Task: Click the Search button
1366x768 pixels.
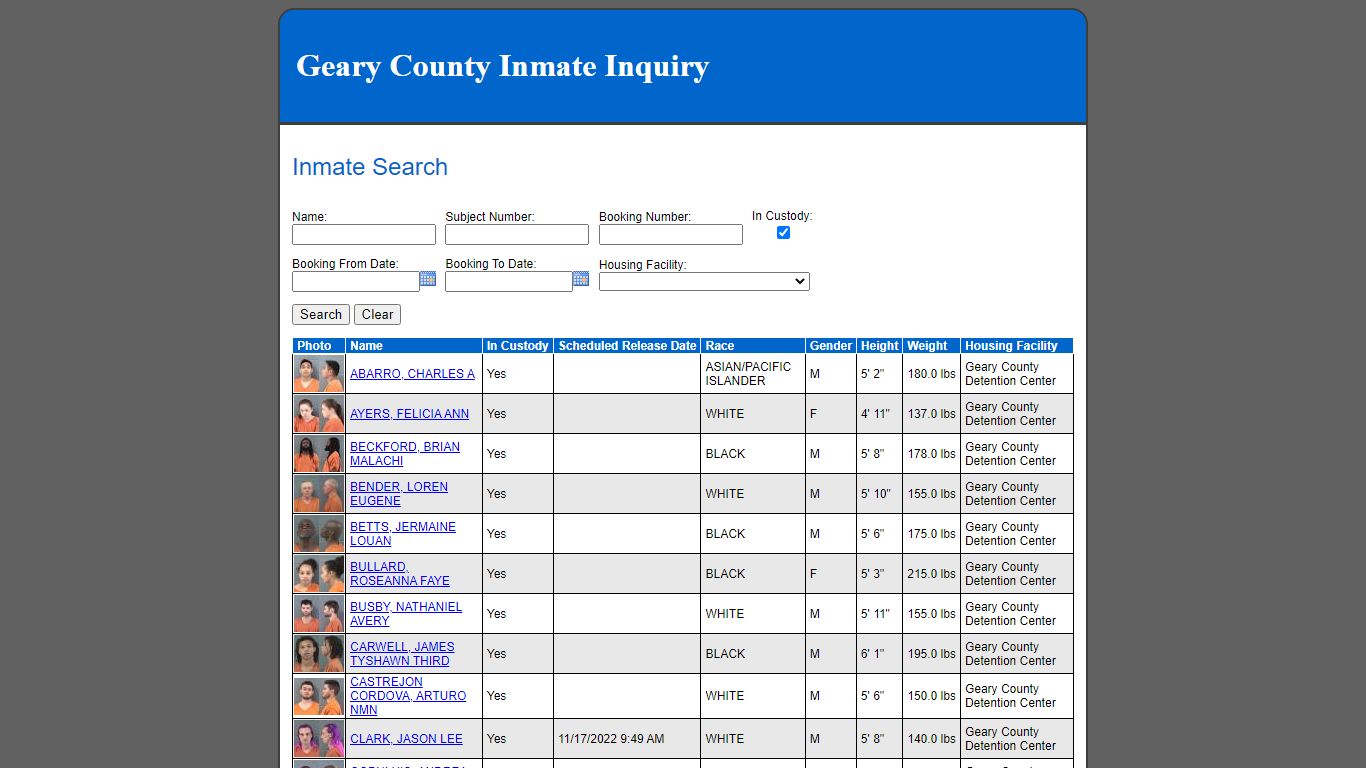Action: (321, 314)
